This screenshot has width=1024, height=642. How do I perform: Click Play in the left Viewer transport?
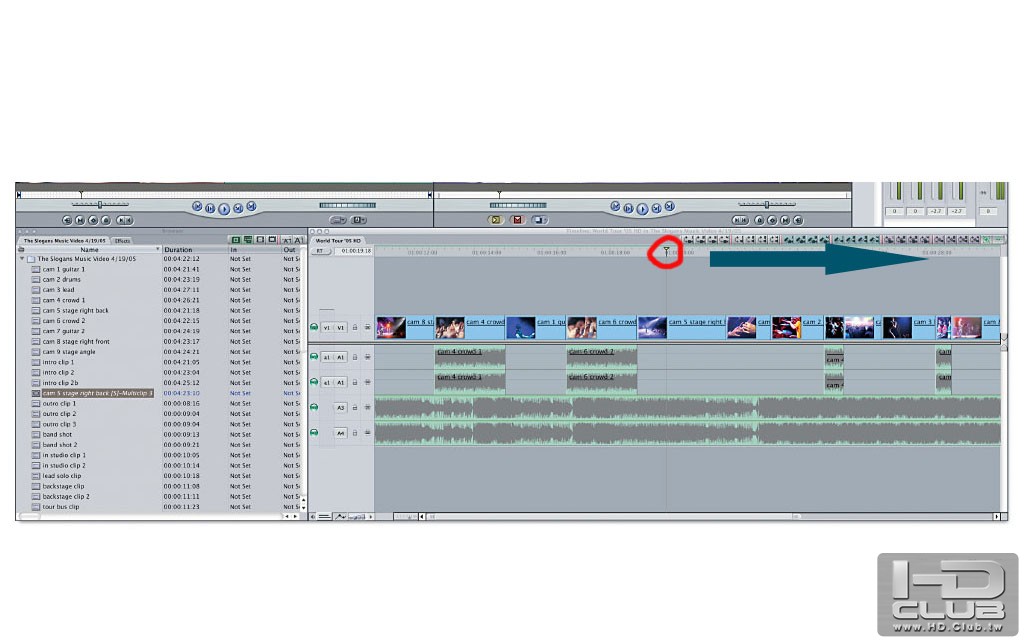click(x=224, y=209)
